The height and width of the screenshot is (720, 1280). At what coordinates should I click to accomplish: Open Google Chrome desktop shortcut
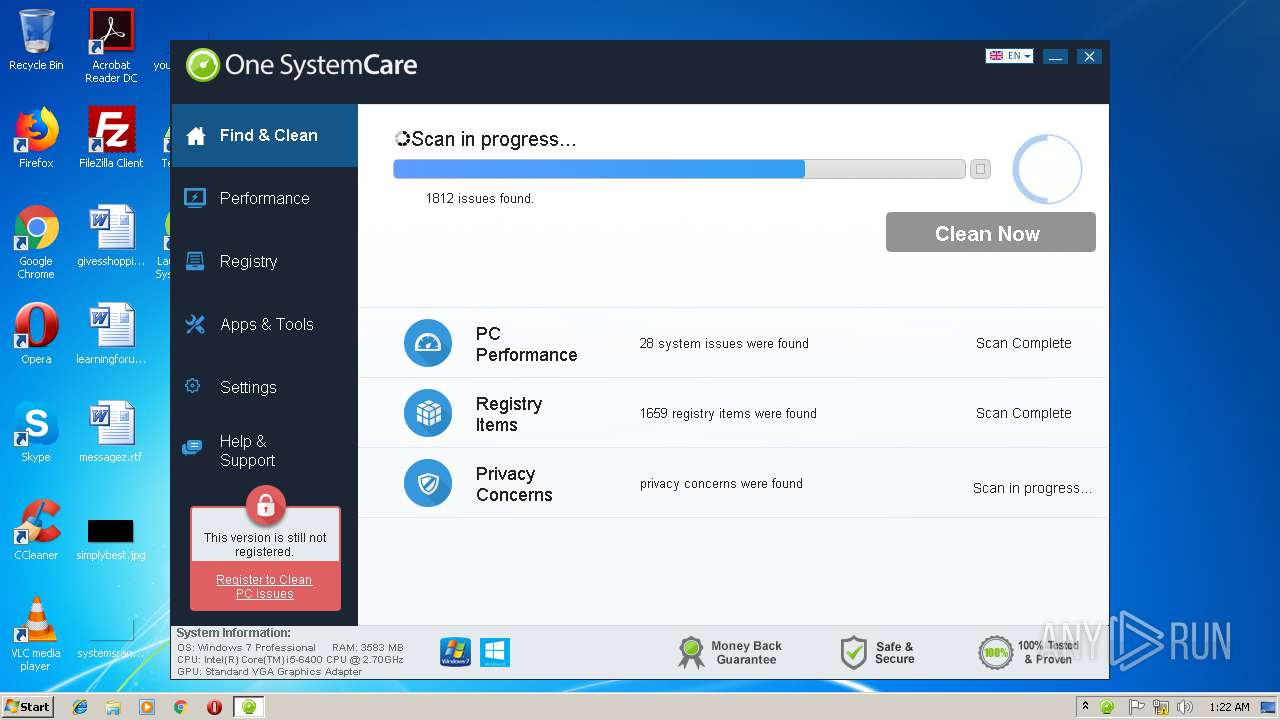pos(36,242)
